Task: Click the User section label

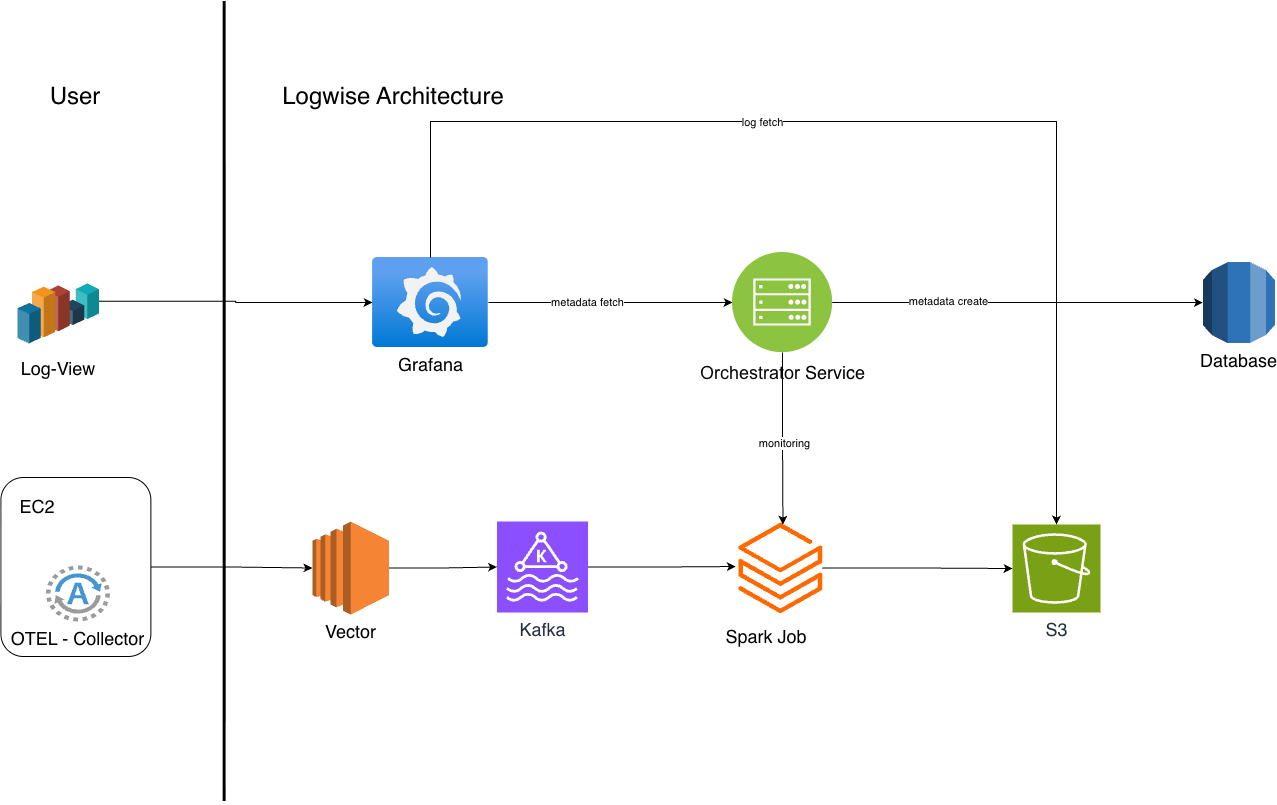Action: pyautogui.click(x=75, y=96)
